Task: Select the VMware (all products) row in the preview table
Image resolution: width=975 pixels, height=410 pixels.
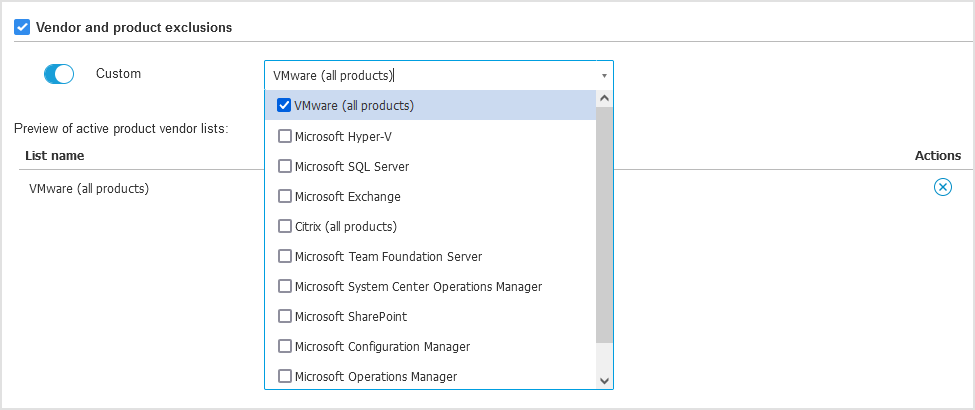Action: (x=89, y=188)
